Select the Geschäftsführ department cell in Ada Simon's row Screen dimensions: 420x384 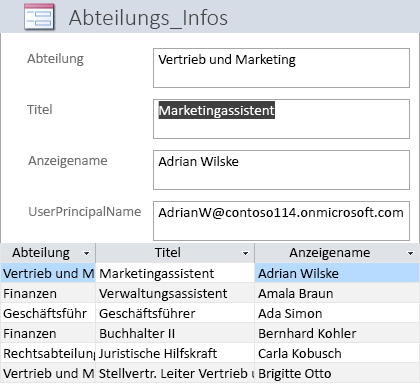(48, 313)
